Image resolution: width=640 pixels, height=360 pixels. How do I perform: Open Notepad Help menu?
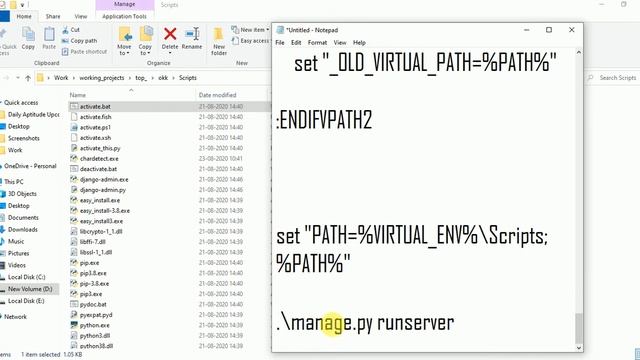tap(359, 42)
